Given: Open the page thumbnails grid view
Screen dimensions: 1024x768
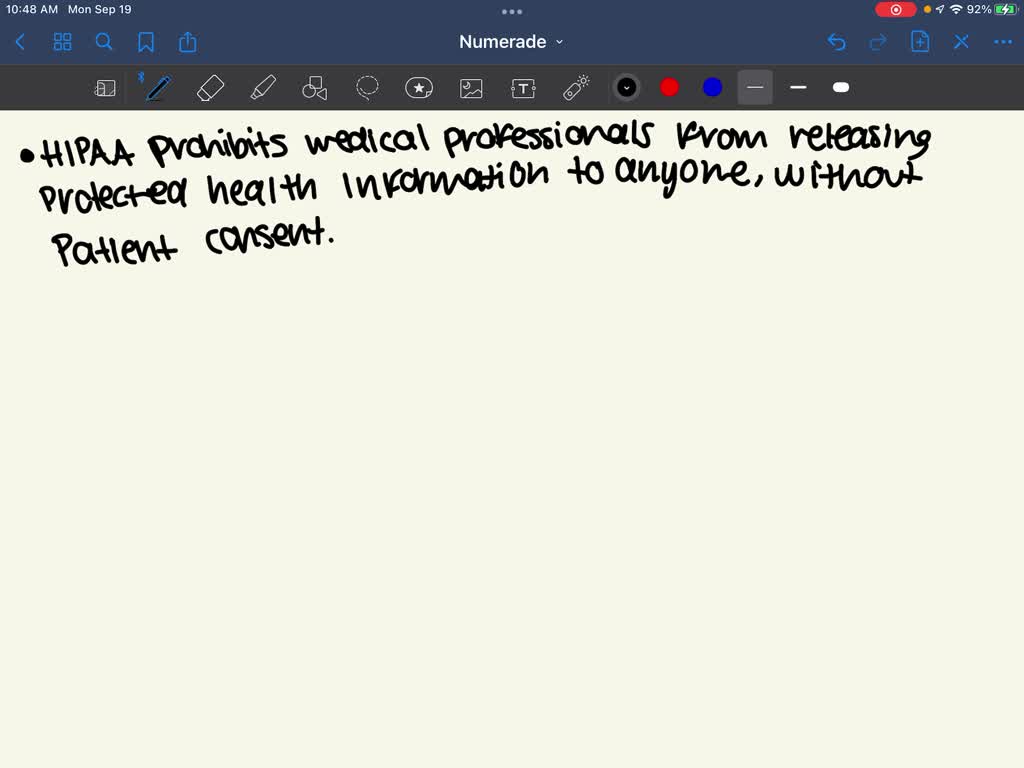Looking at the screenshot, I should click(x=62, y=42).
